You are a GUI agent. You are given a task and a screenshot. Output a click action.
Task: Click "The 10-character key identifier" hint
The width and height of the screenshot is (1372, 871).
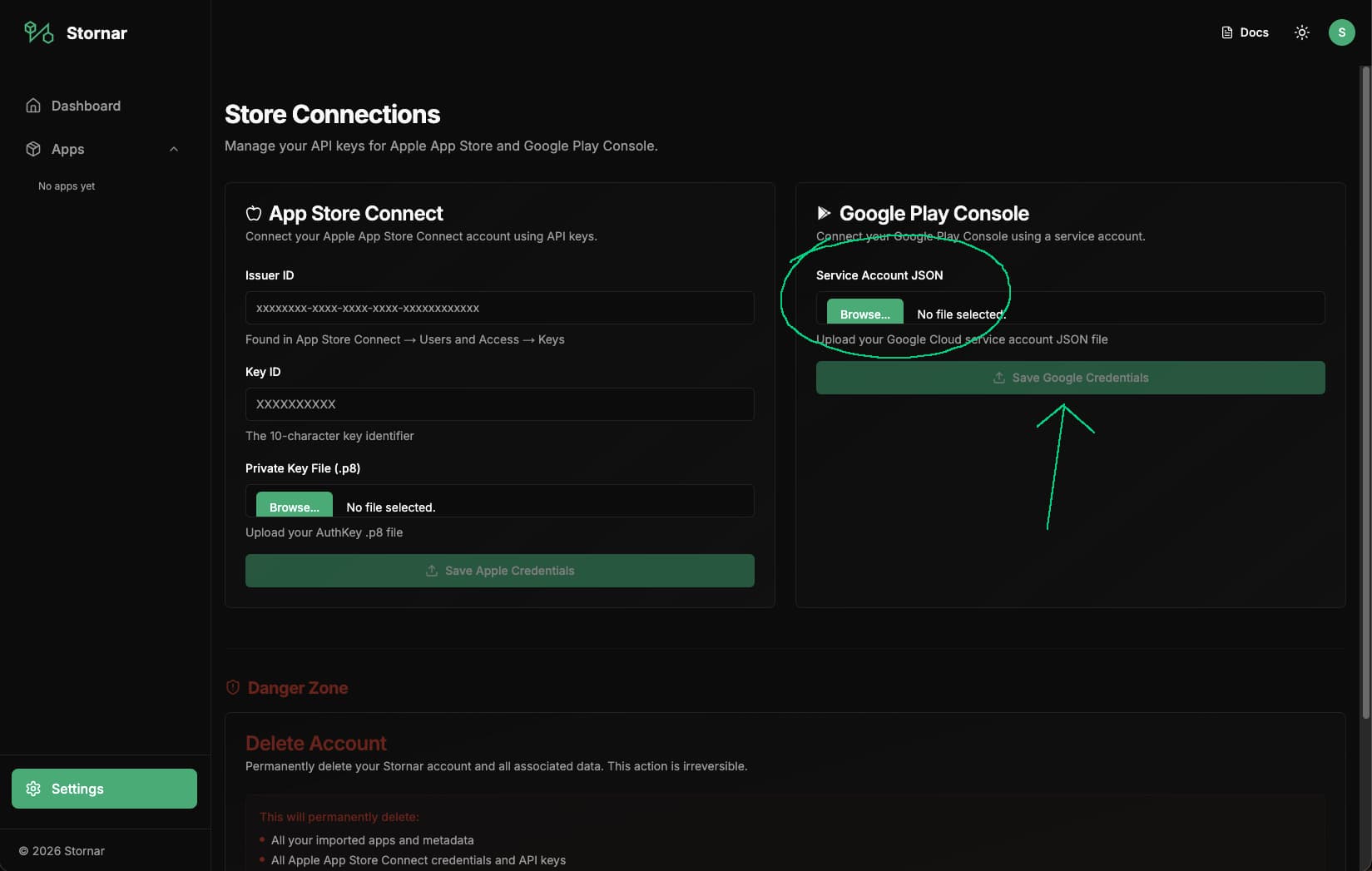pyautogui.click(x=329, y=436)
